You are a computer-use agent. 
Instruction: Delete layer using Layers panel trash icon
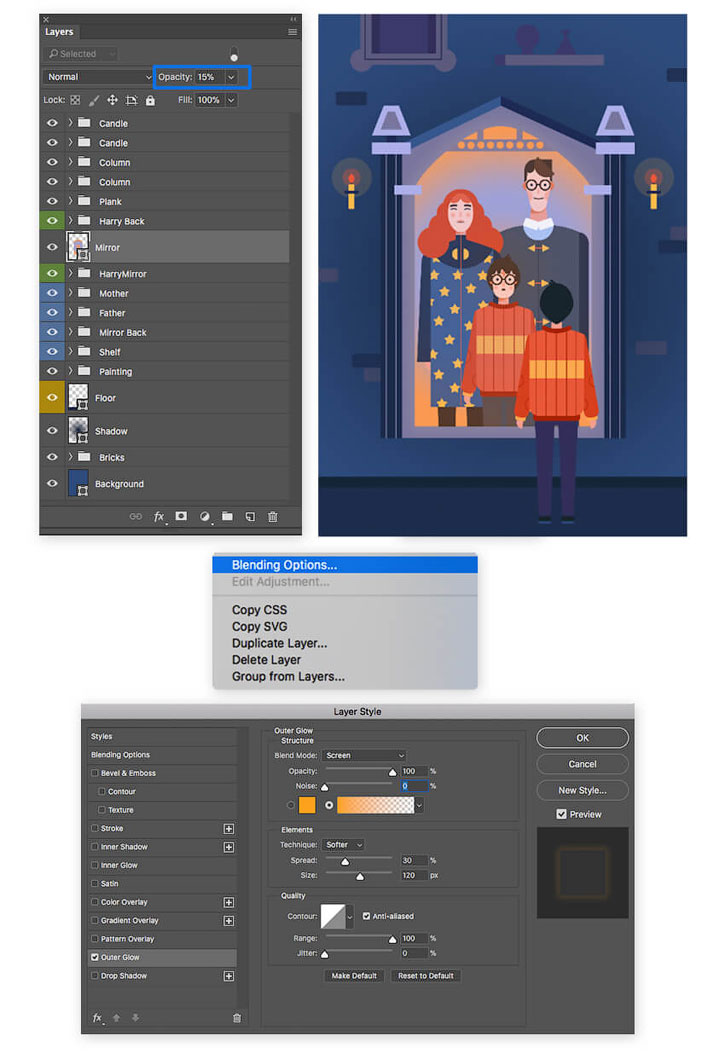(273, 517)
